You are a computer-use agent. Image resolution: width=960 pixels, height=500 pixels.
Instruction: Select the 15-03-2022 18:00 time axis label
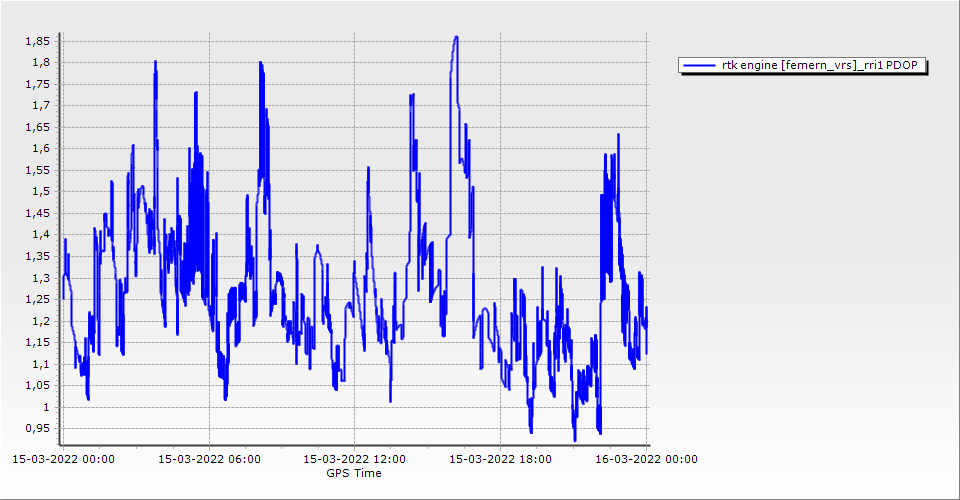click(500, 460)
